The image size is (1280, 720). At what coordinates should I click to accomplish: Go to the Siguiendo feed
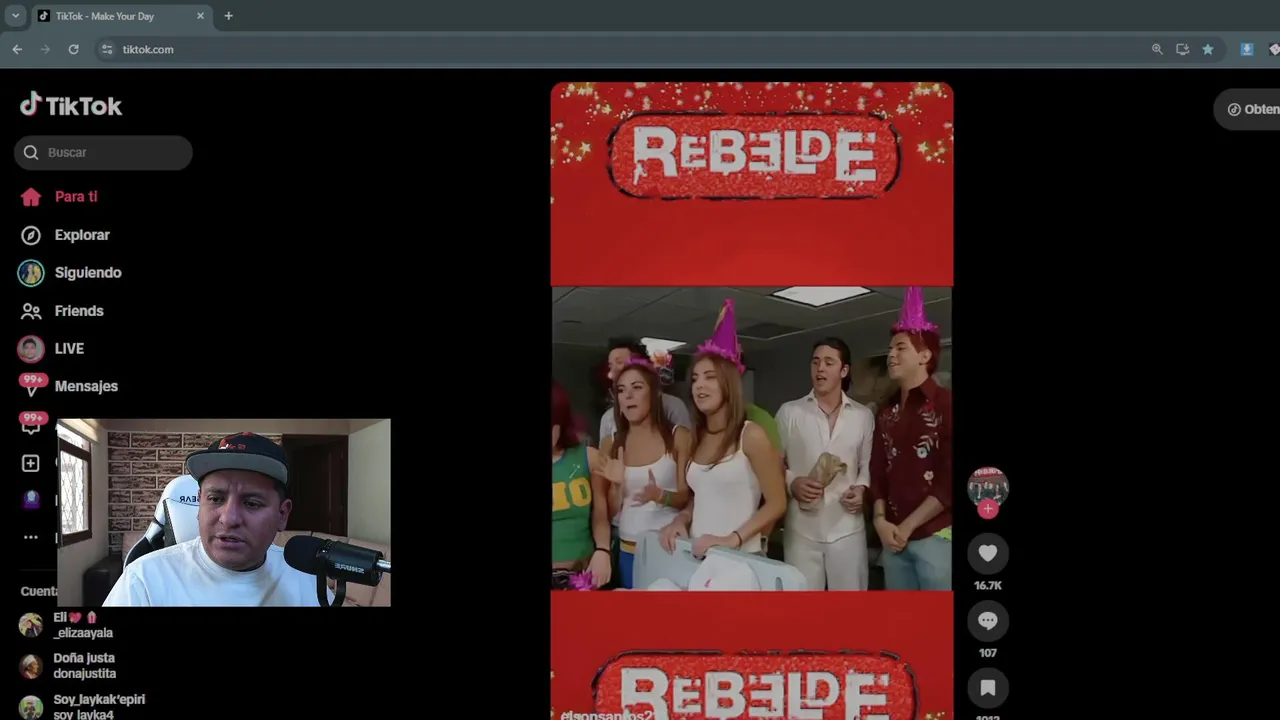coord(70,273)
